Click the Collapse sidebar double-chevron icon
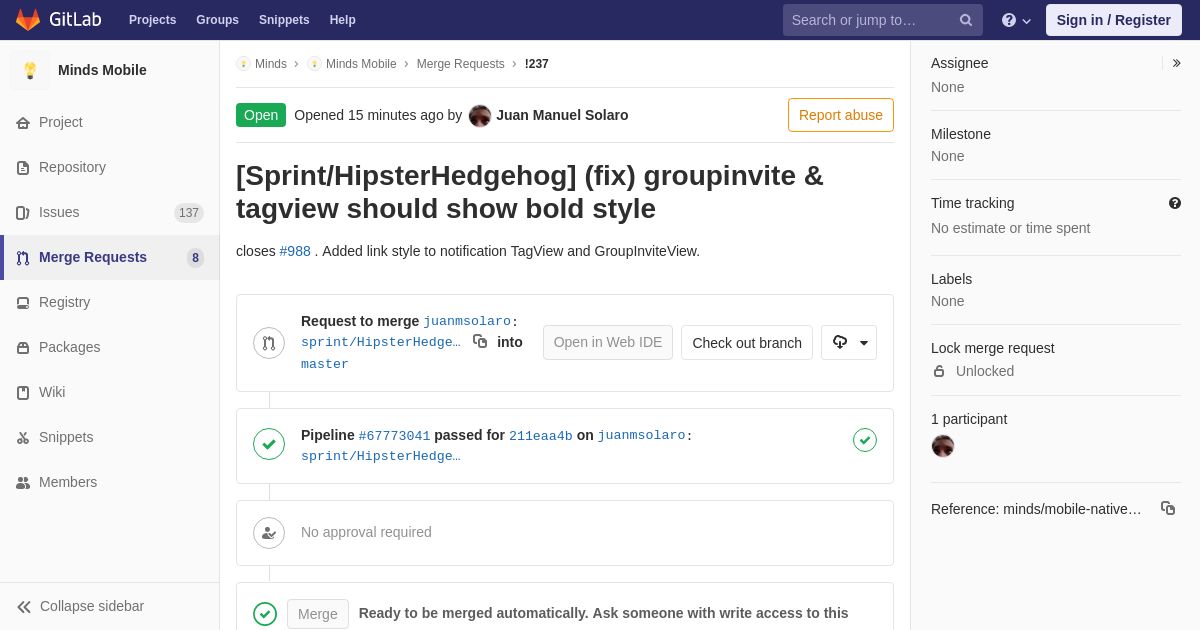 (x=24, y=607)
